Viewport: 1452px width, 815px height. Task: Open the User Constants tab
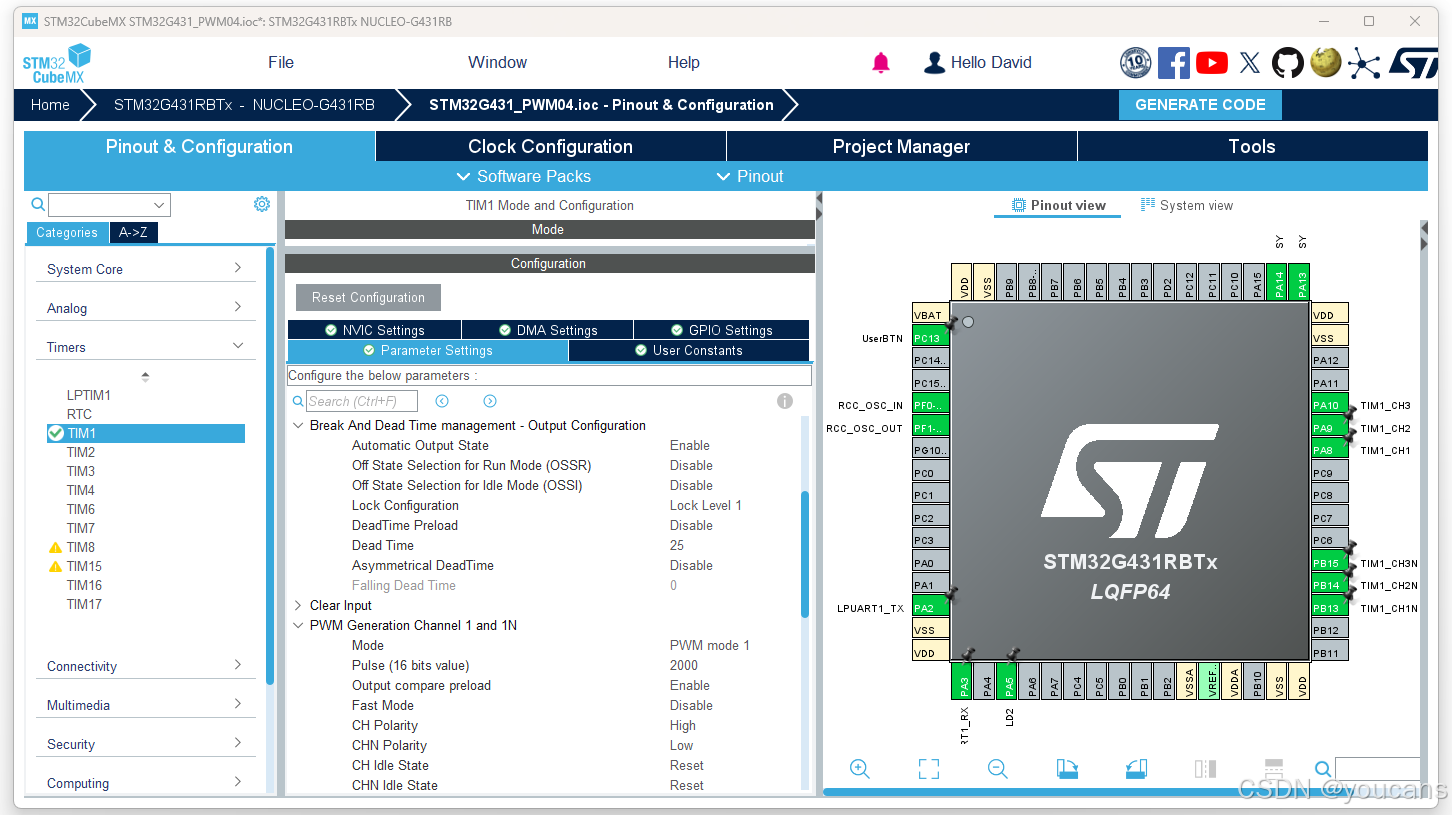click(x=689, y=350)
